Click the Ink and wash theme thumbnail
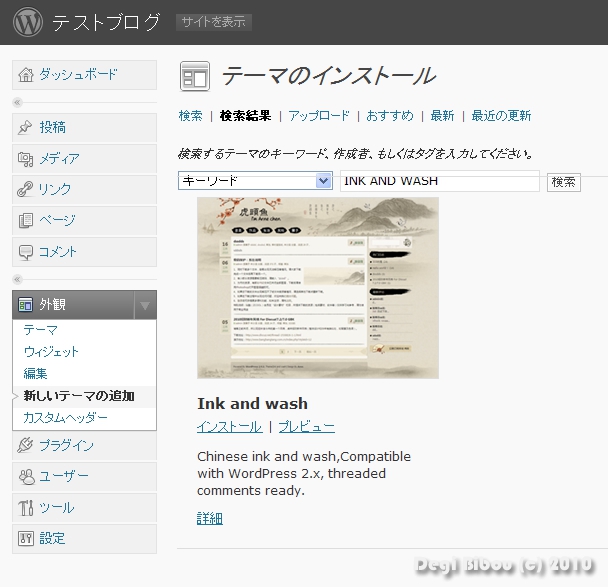The image size is (608, 587). pyautogui.click(x=318, y=288)
